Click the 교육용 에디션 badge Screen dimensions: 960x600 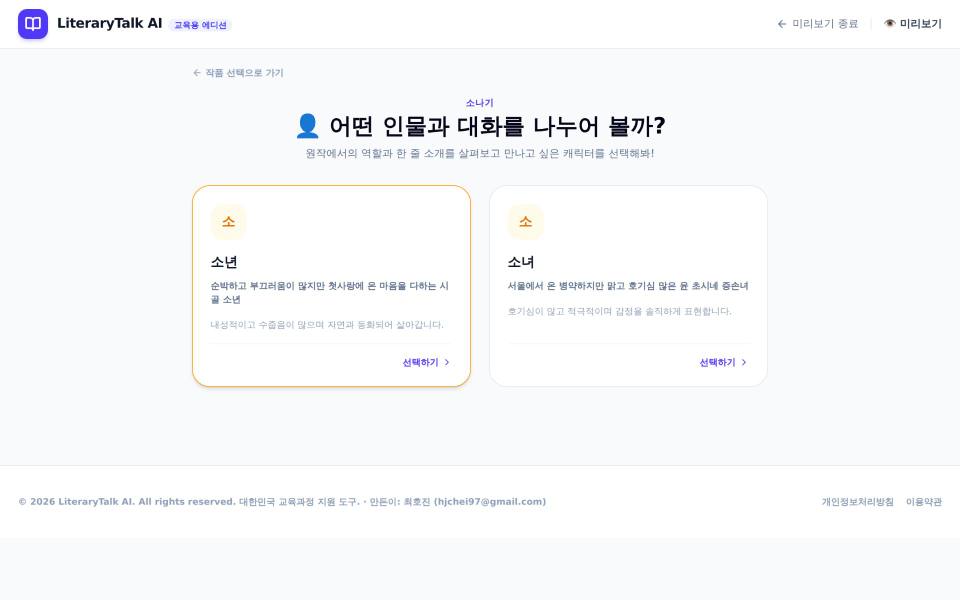(x=200, y=25)
